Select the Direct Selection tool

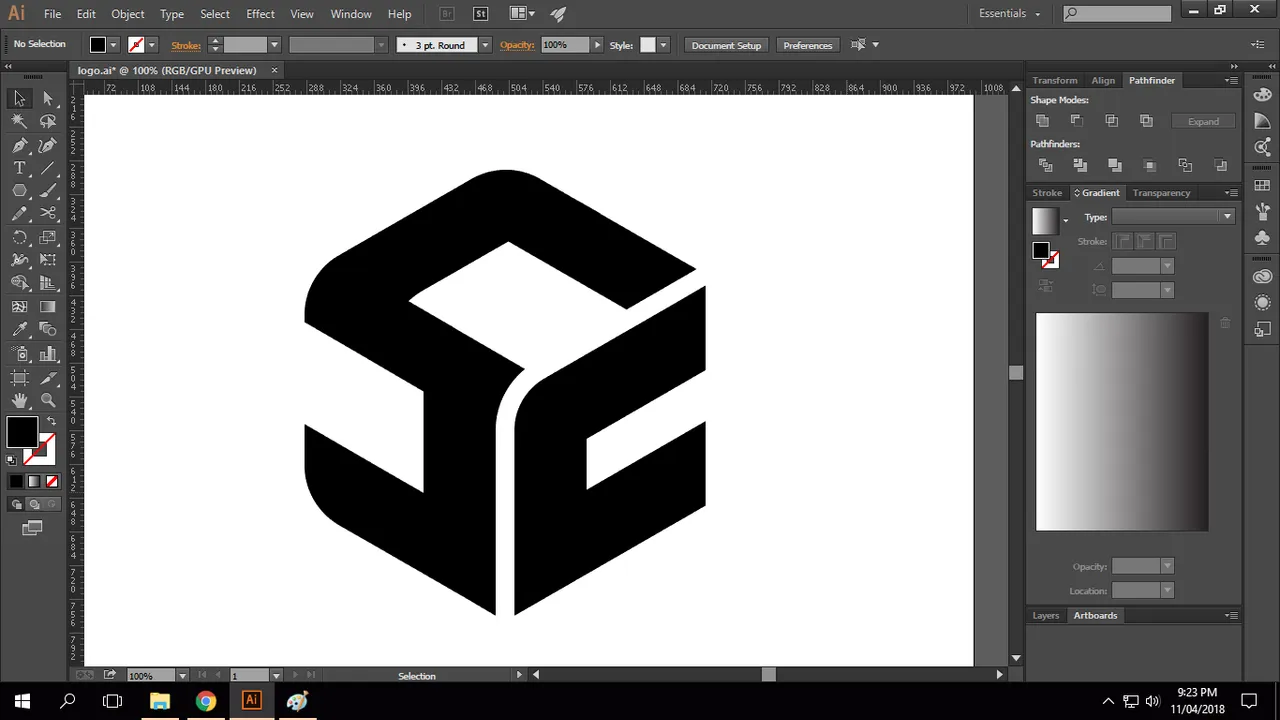click(48, 98)
